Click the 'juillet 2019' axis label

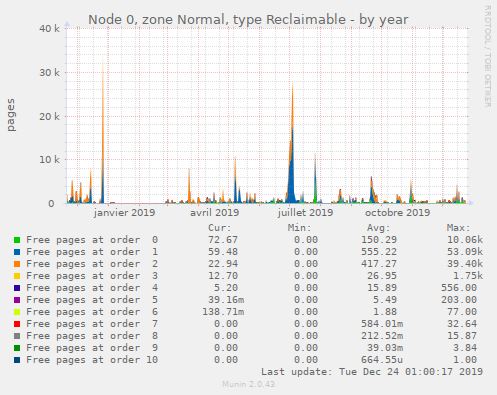point(305,213)
